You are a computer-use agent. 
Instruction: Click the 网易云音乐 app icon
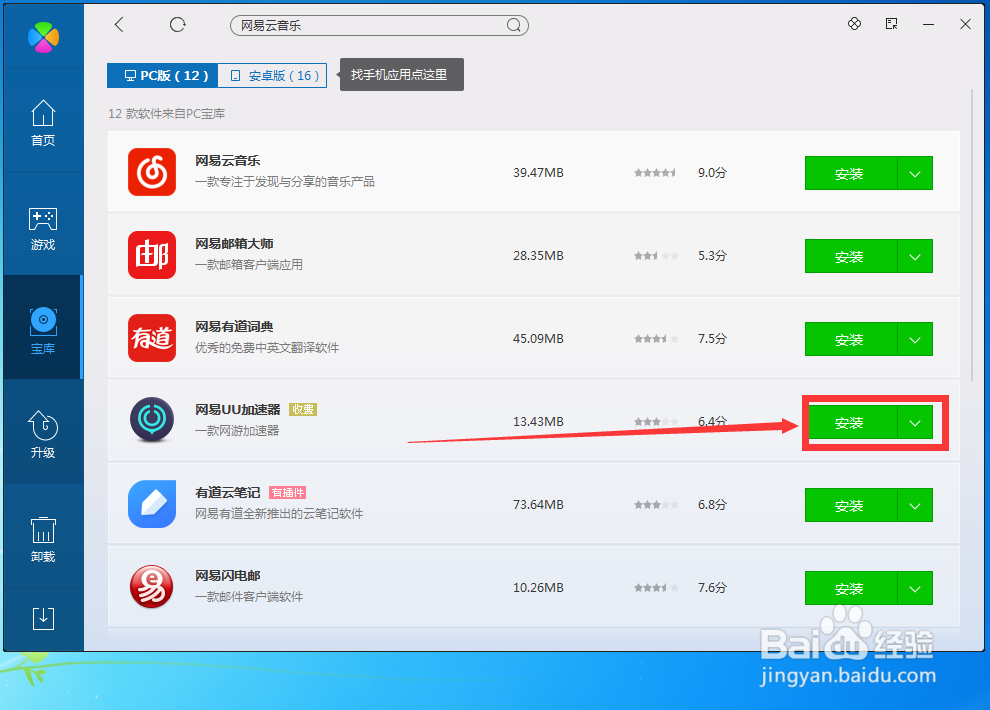[152, 172]
